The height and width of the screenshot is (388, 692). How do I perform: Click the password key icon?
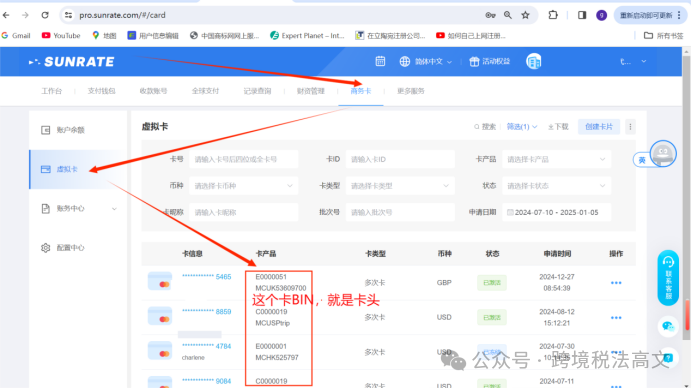(x=490, y=15)
